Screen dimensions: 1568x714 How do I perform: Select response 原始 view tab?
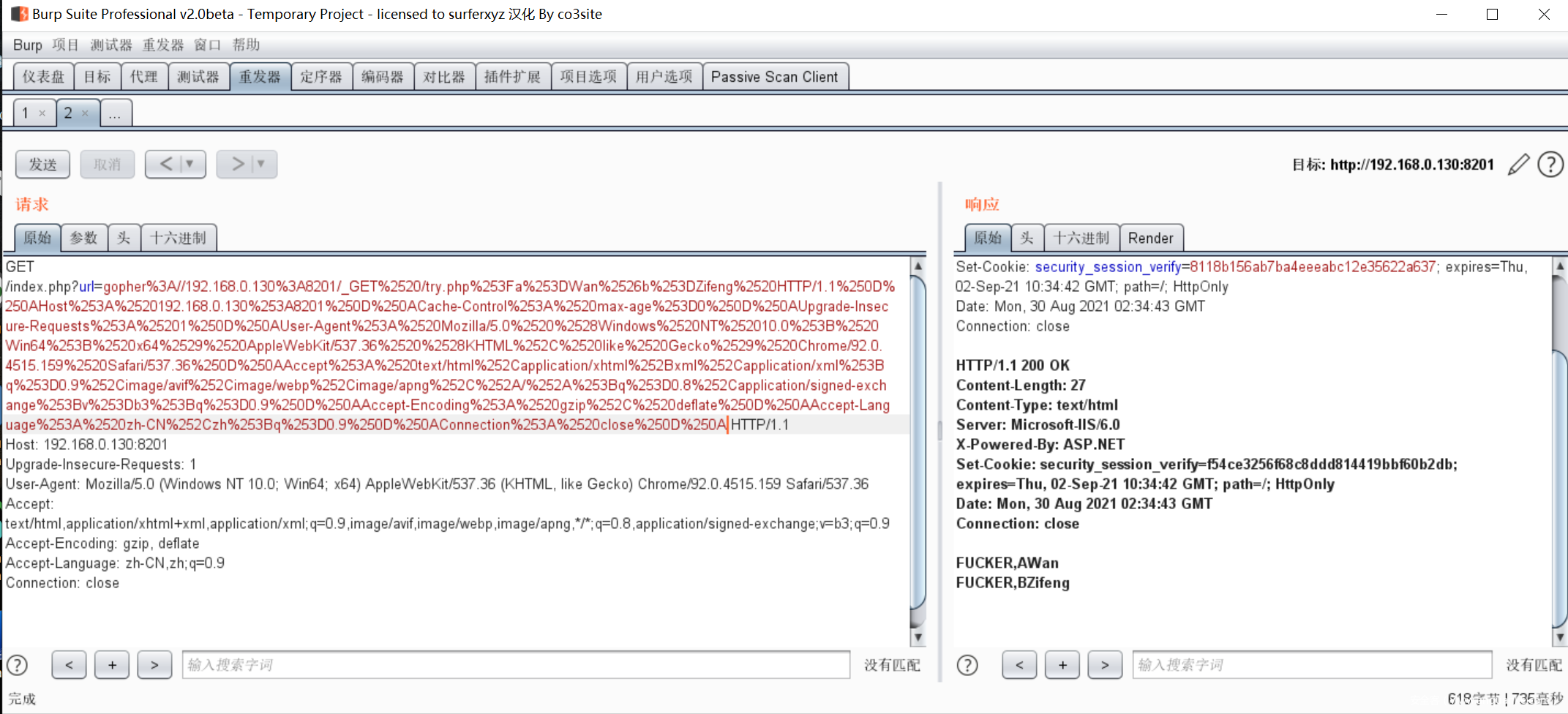[x=988, y=238]
